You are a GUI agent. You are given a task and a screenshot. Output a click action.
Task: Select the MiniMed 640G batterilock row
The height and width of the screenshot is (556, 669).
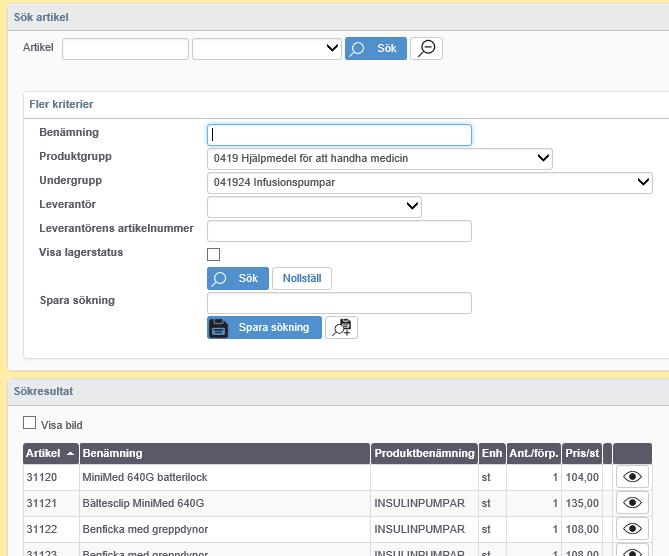[337, 477]
